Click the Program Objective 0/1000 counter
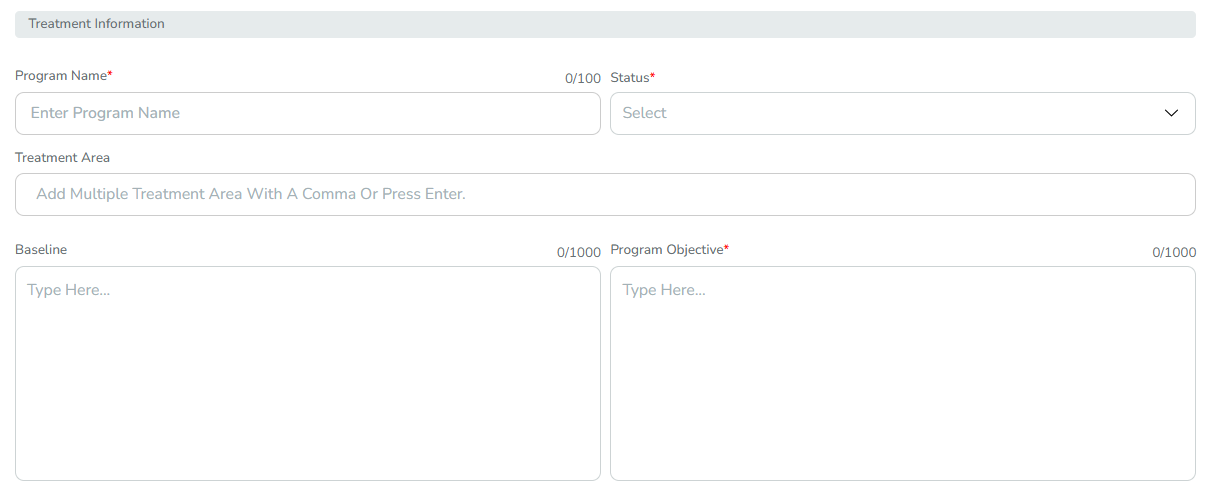 (x=1174, y=253)
